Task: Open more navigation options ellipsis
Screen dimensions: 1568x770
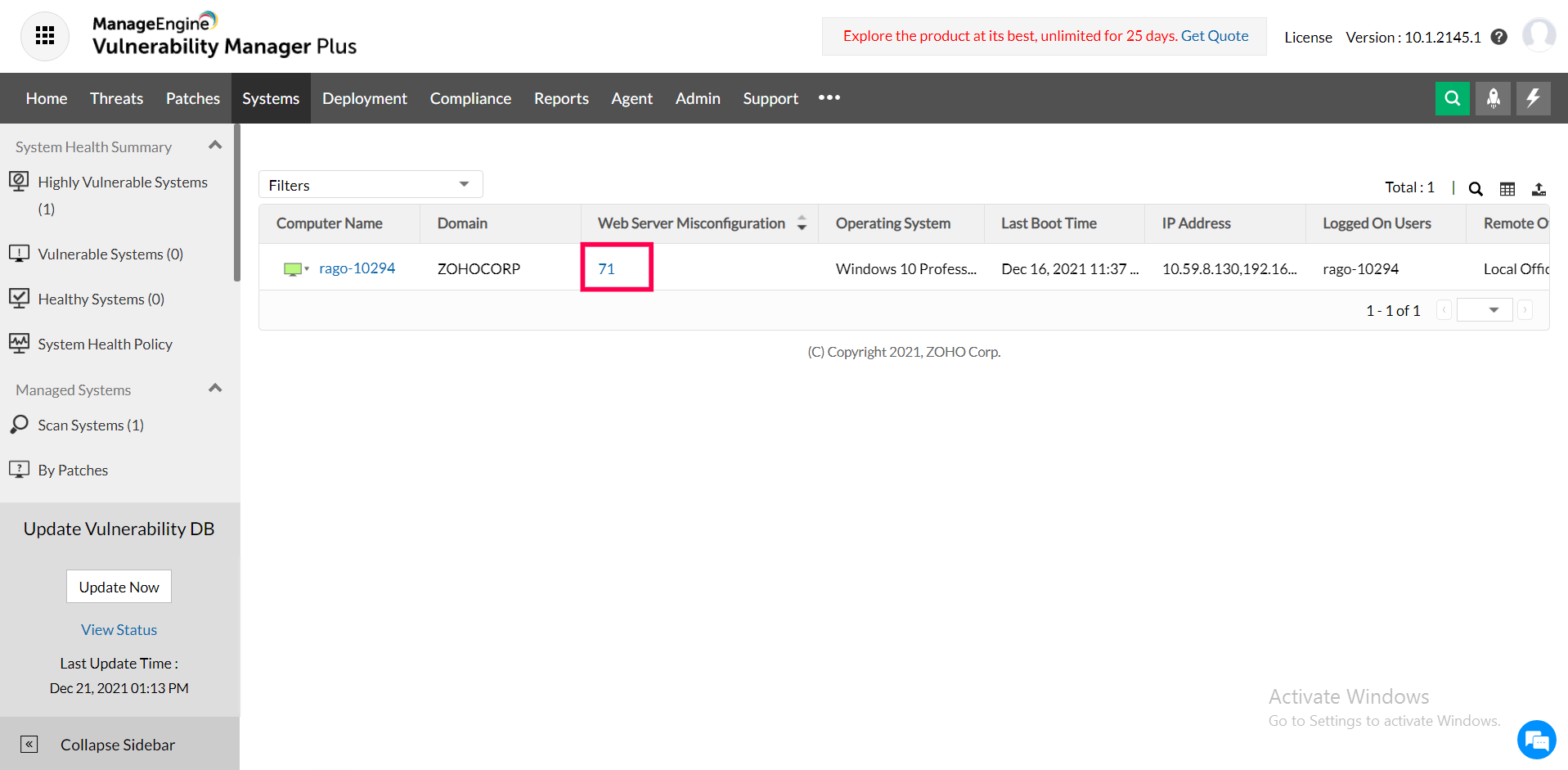Action: click(829, 97)
